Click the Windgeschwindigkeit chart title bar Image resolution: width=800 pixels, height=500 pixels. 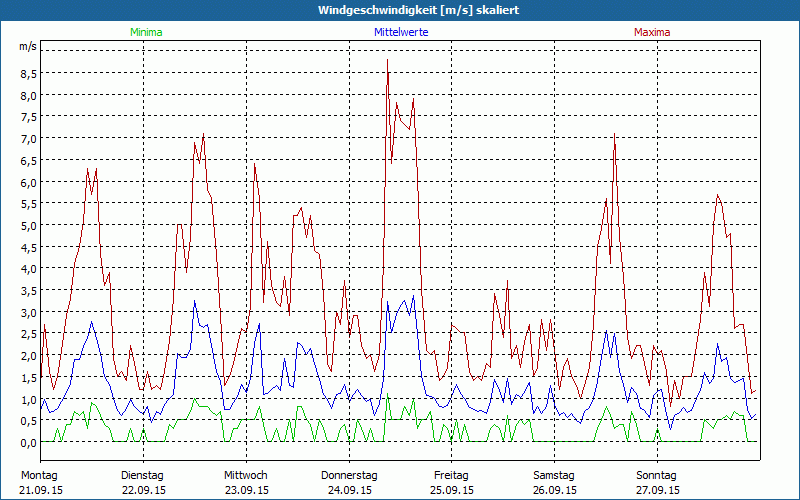point(400,10)
